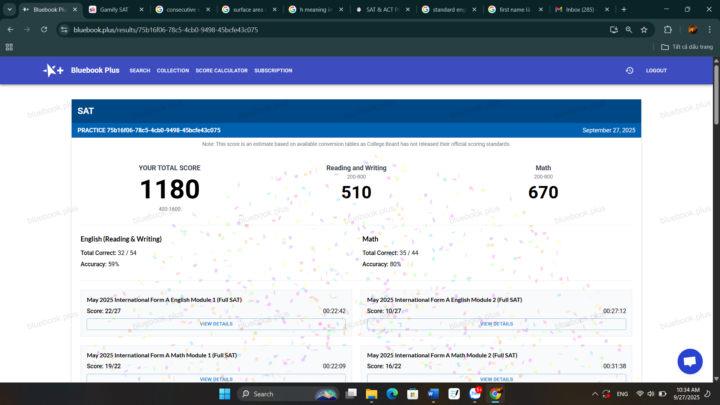Open File Explorer from the taskbar
720x405 pixels.
click(371, 394)
